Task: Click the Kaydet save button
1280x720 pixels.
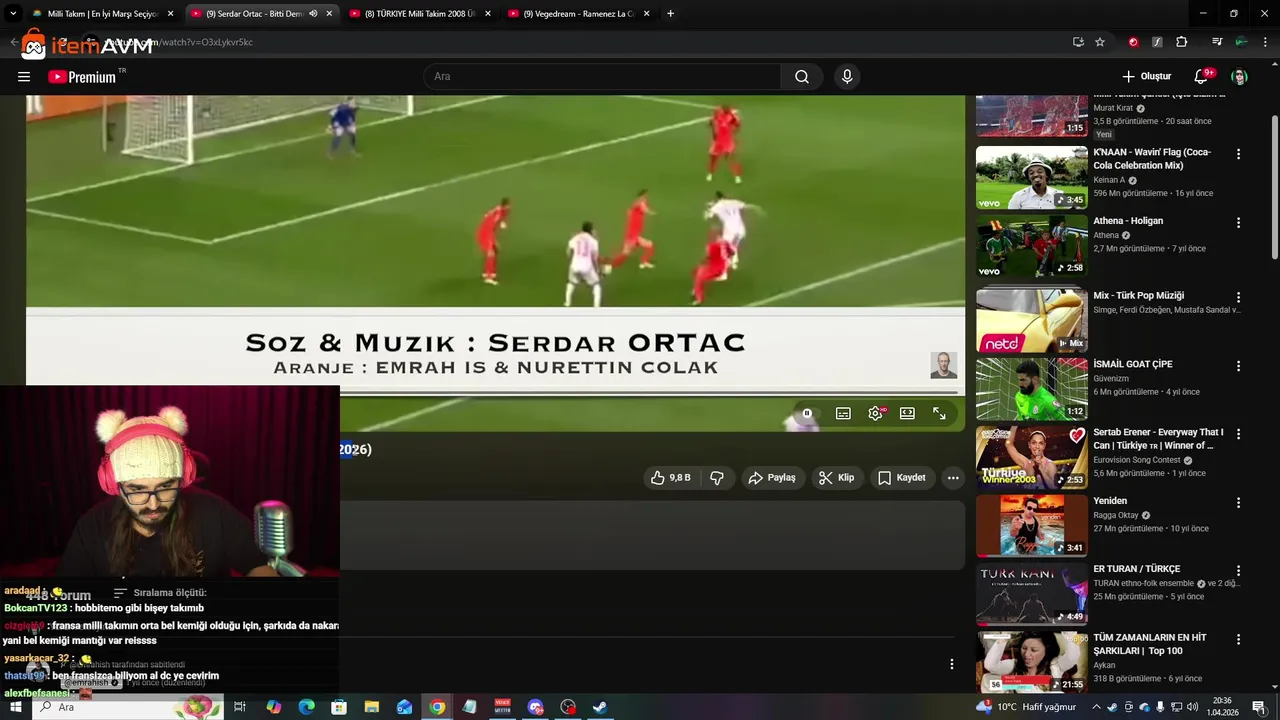Action: pos(902,478)
